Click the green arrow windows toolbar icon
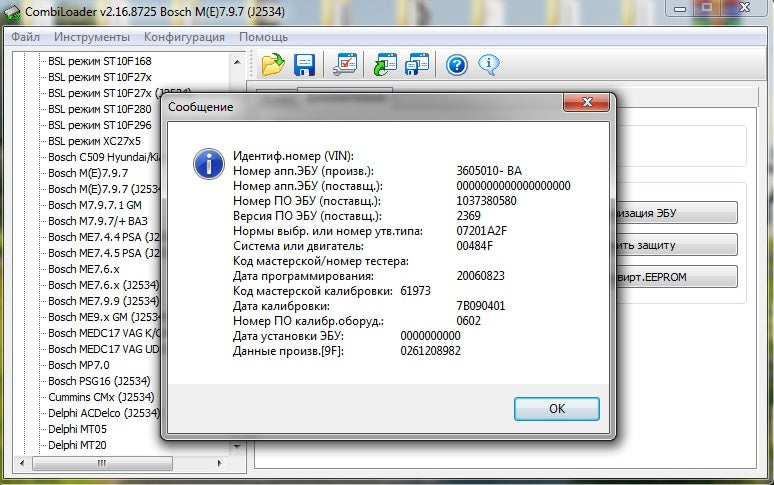The image size is (774, 485). pos(385,65)
